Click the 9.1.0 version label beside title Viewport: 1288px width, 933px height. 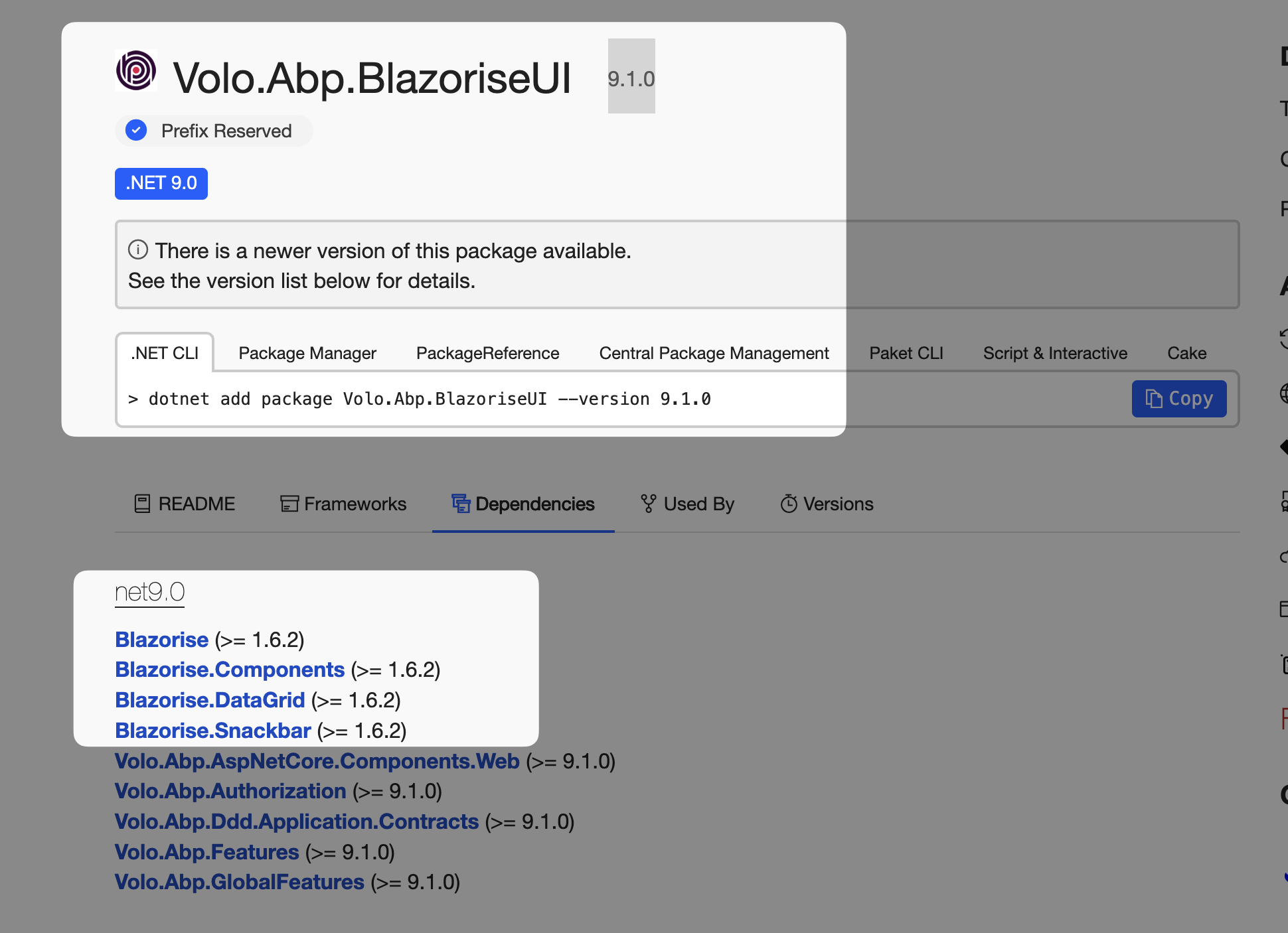[631, 79]
